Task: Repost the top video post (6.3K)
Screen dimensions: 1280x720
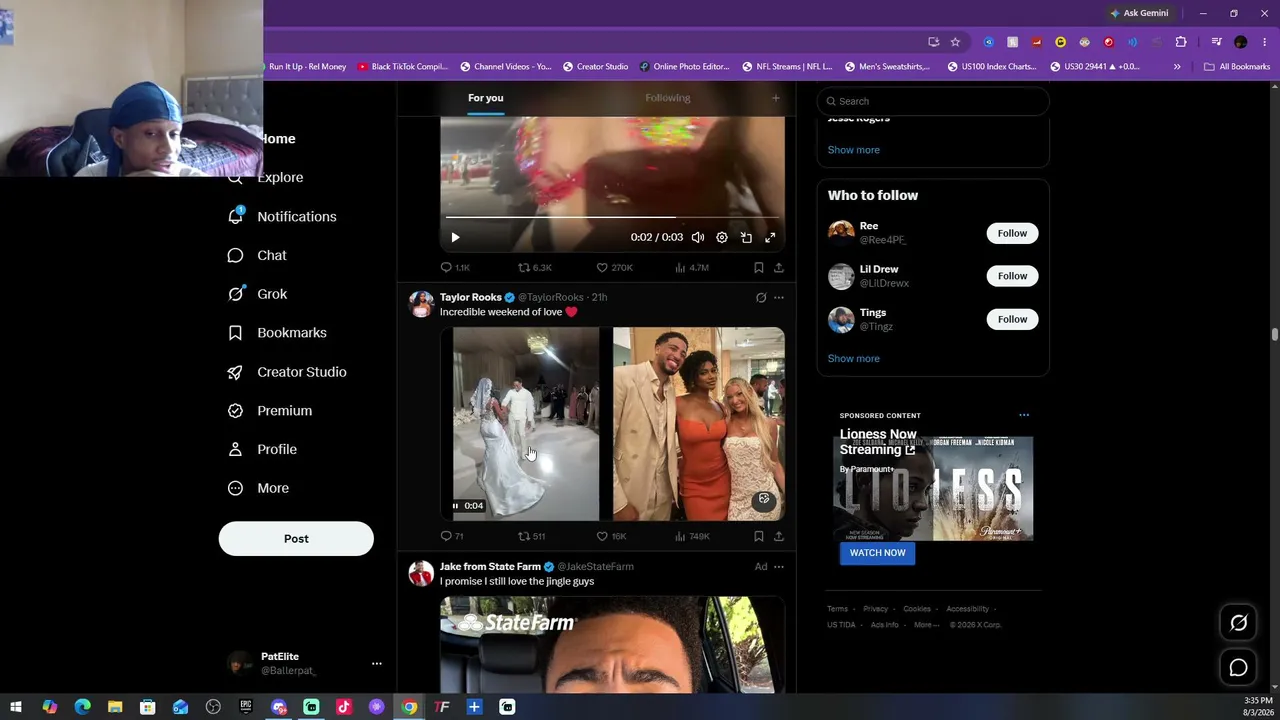Action: (534, 268)
